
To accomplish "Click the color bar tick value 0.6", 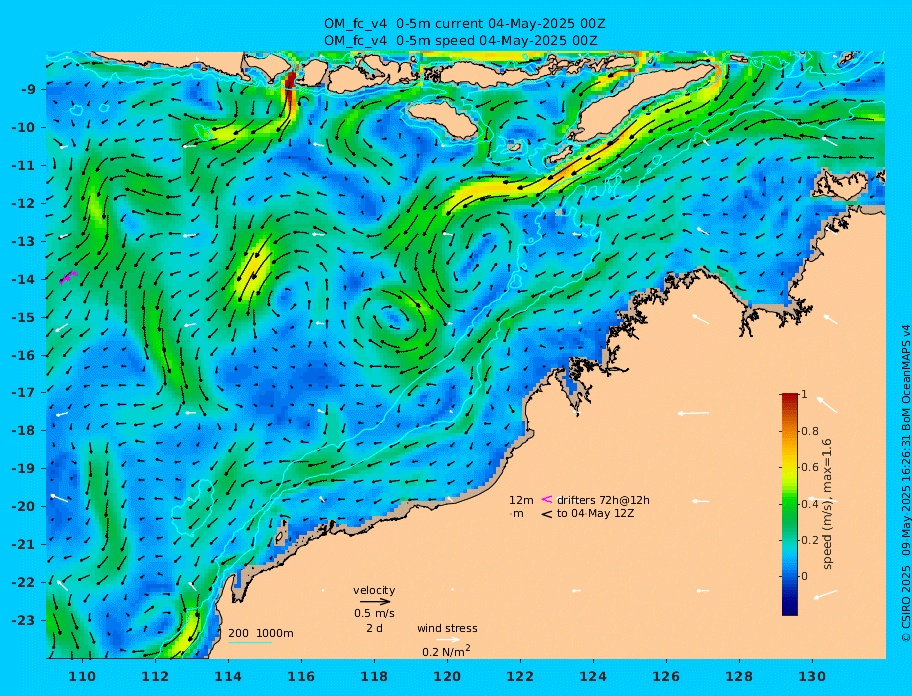I will (810, 467).
